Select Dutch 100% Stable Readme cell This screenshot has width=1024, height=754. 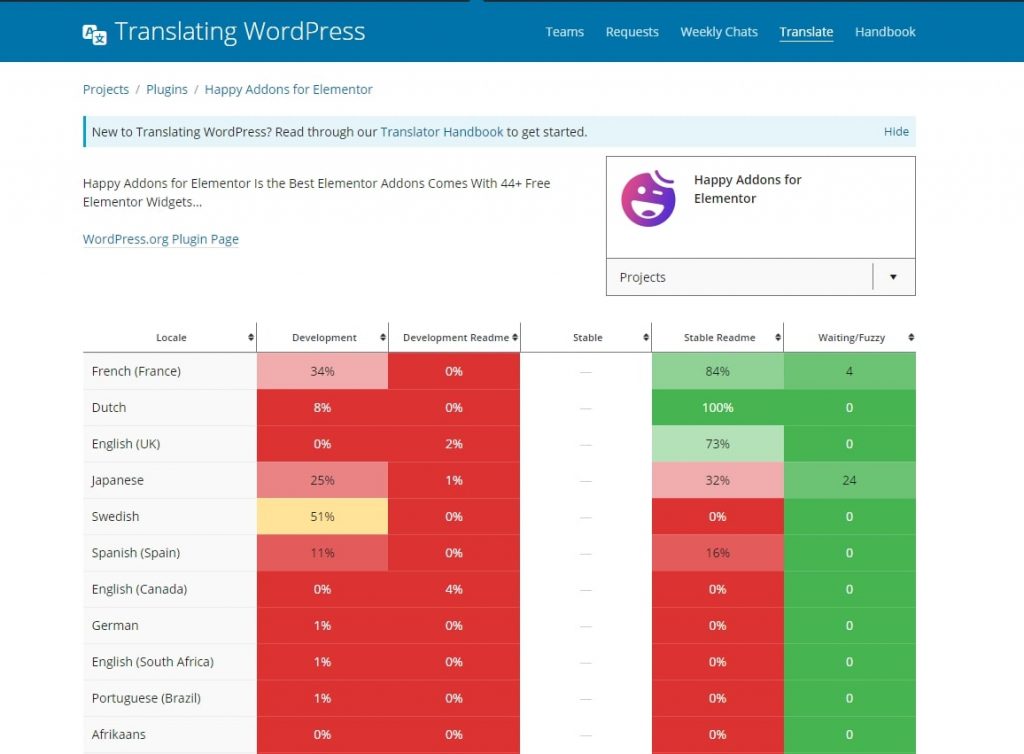click(718, 407)
